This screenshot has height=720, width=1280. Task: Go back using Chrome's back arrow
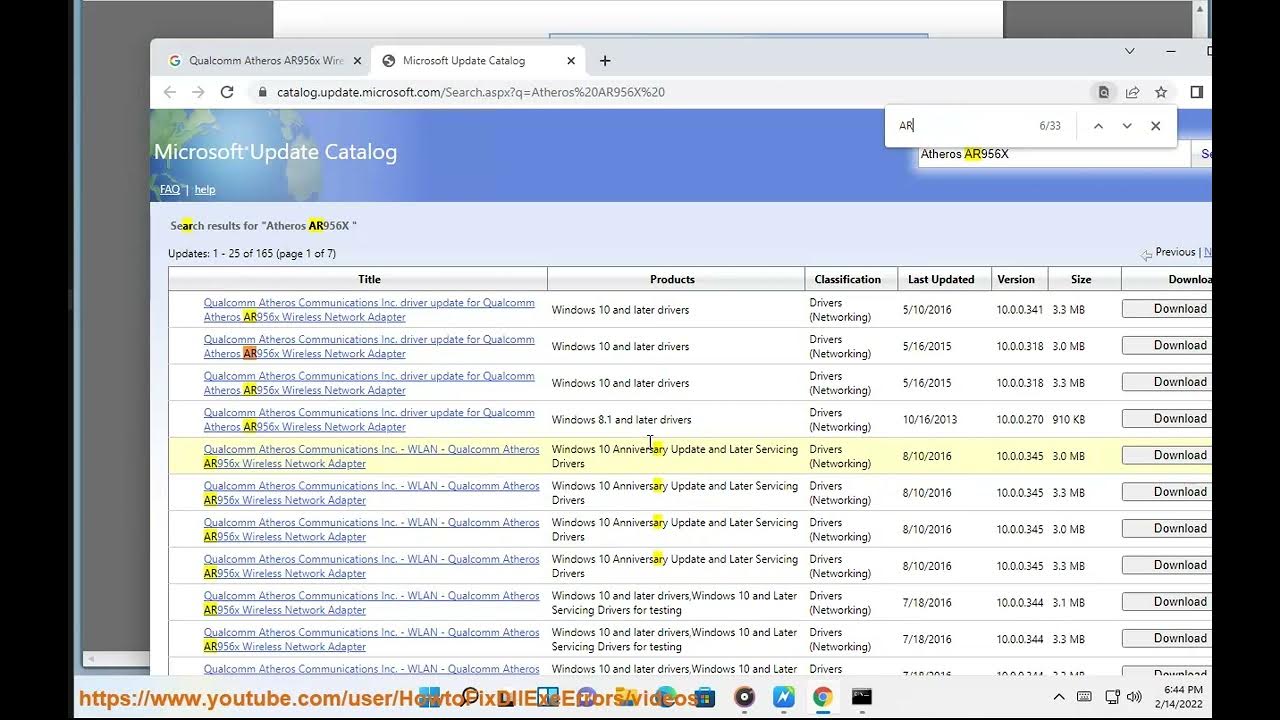(170, 92)
